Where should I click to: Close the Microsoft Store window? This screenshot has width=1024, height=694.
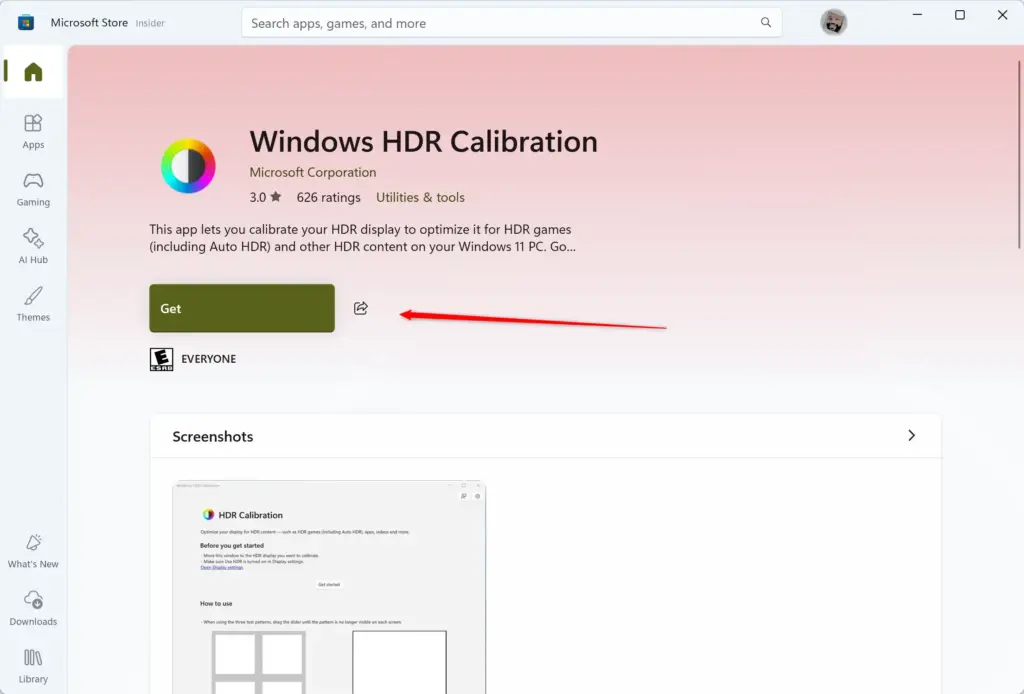click(x=1002, y=14)
